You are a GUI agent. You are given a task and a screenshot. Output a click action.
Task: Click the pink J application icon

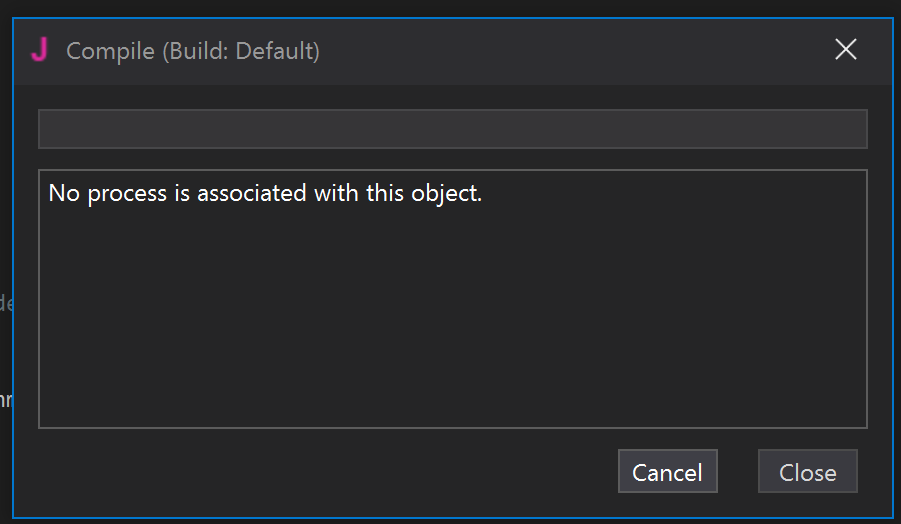point(39,50)
